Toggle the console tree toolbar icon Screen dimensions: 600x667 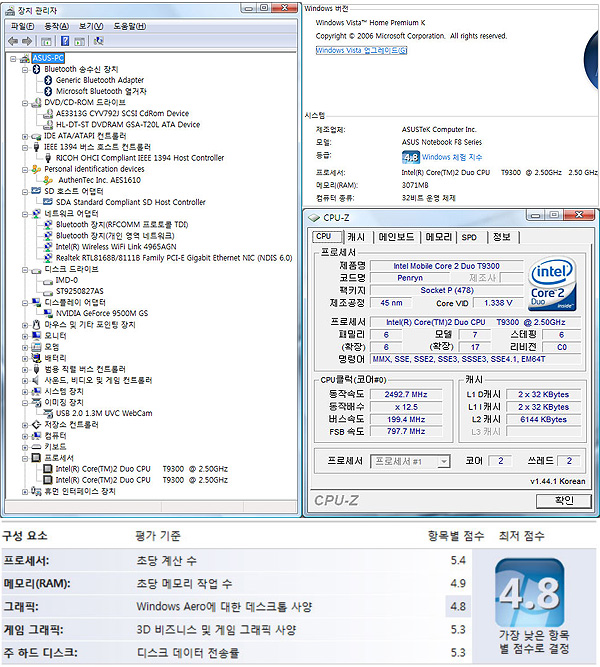click(x=46, y=41)
